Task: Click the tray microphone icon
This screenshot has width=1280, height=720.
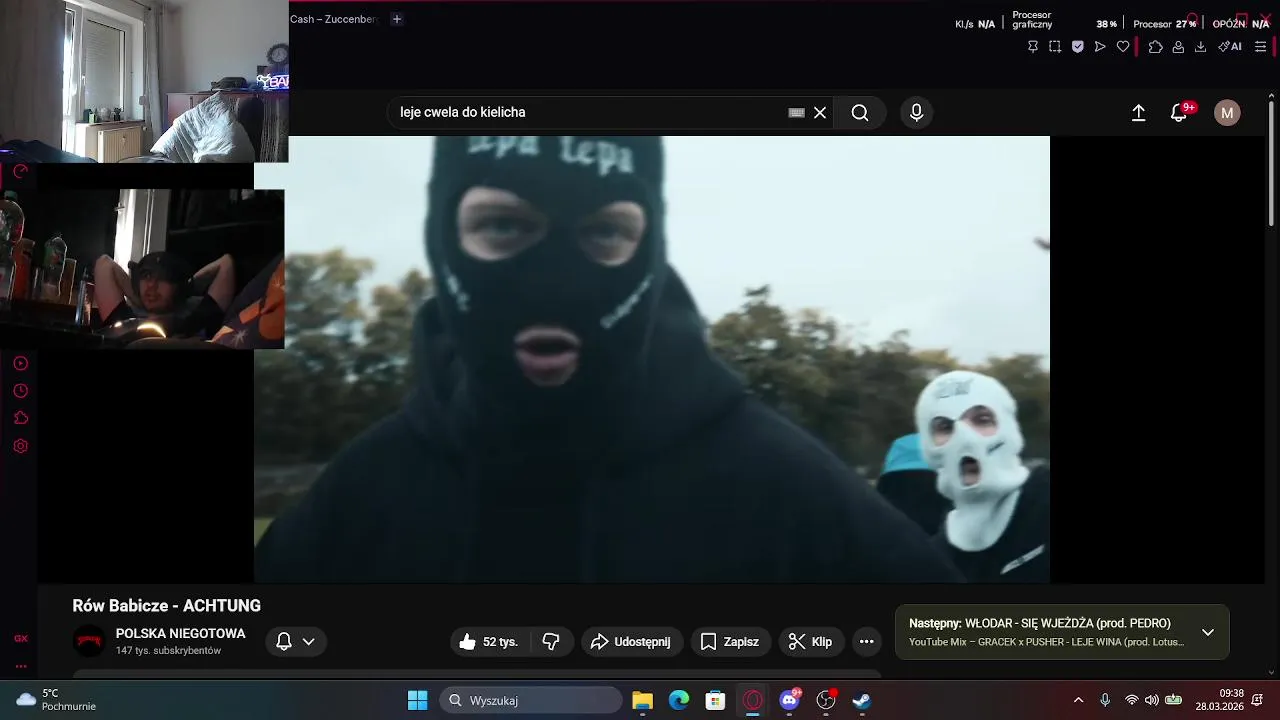Action: click(x=1105, y=700)
